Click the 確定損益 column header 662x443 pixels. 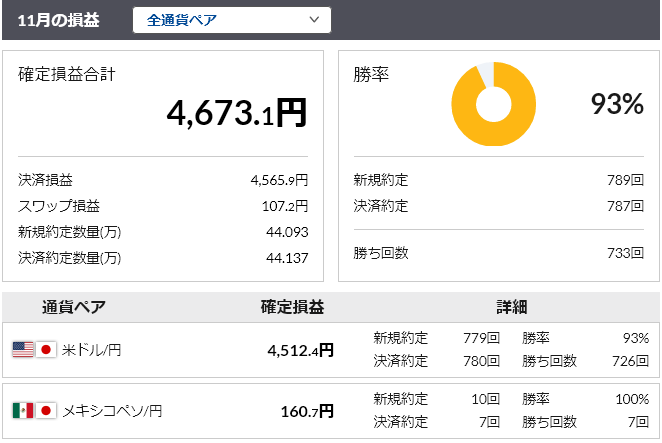point(292,307)
